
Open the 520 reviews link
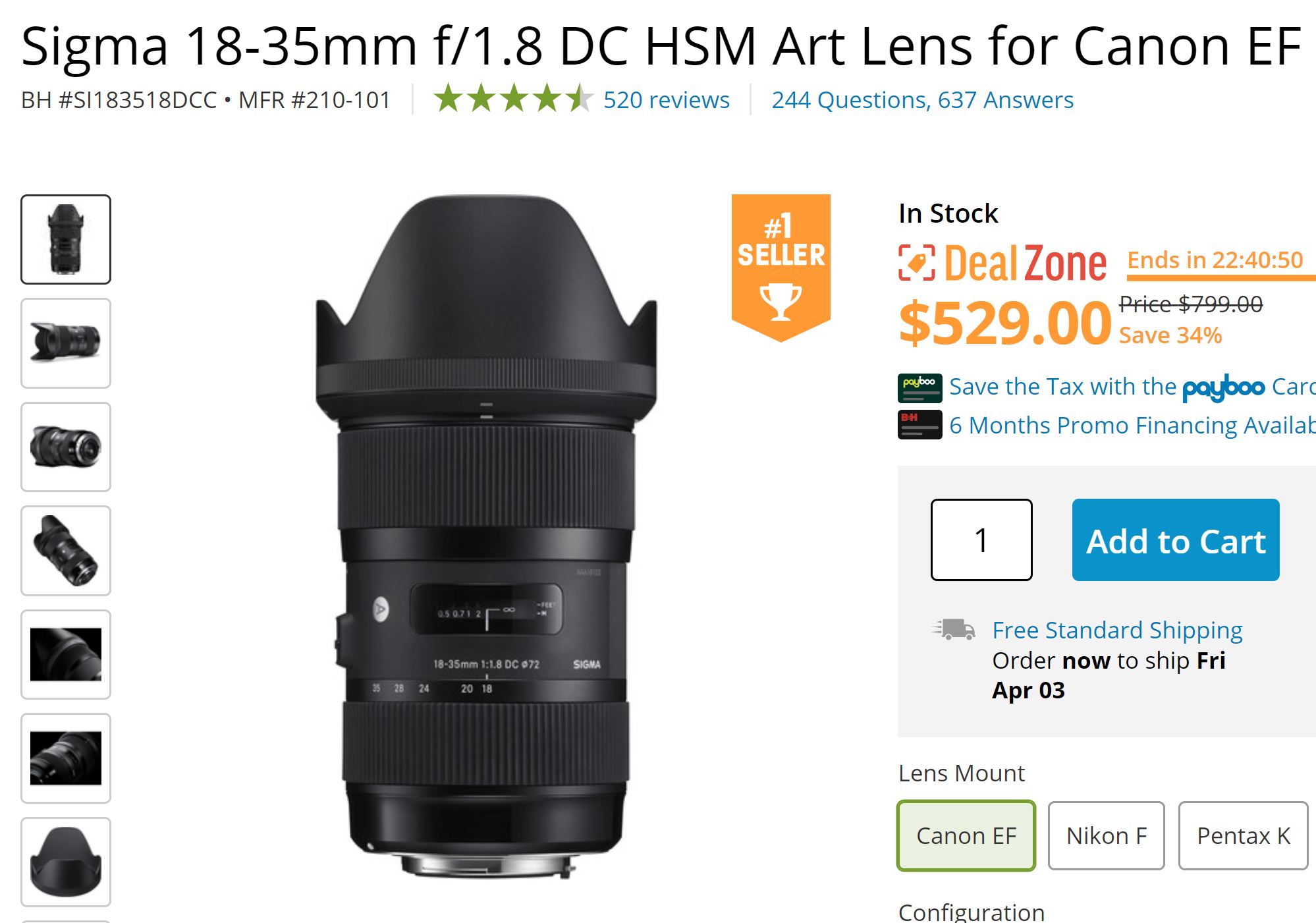666,99
